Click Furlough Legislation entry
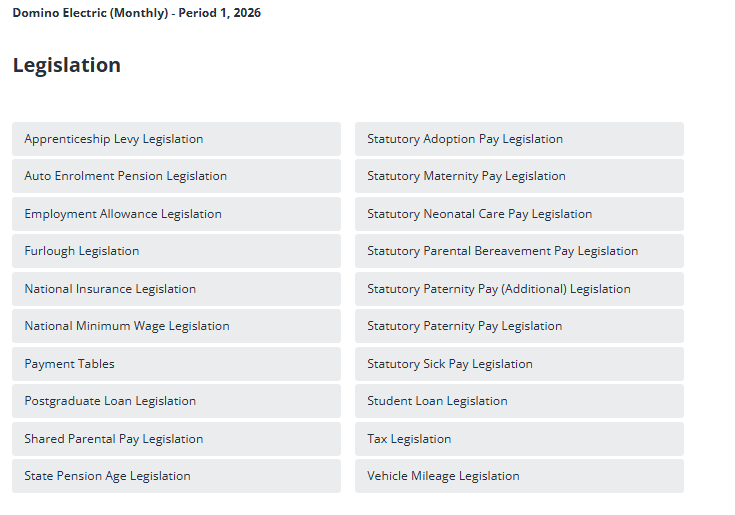This screenshot has height=515, width=735. (x=82, y=251)
